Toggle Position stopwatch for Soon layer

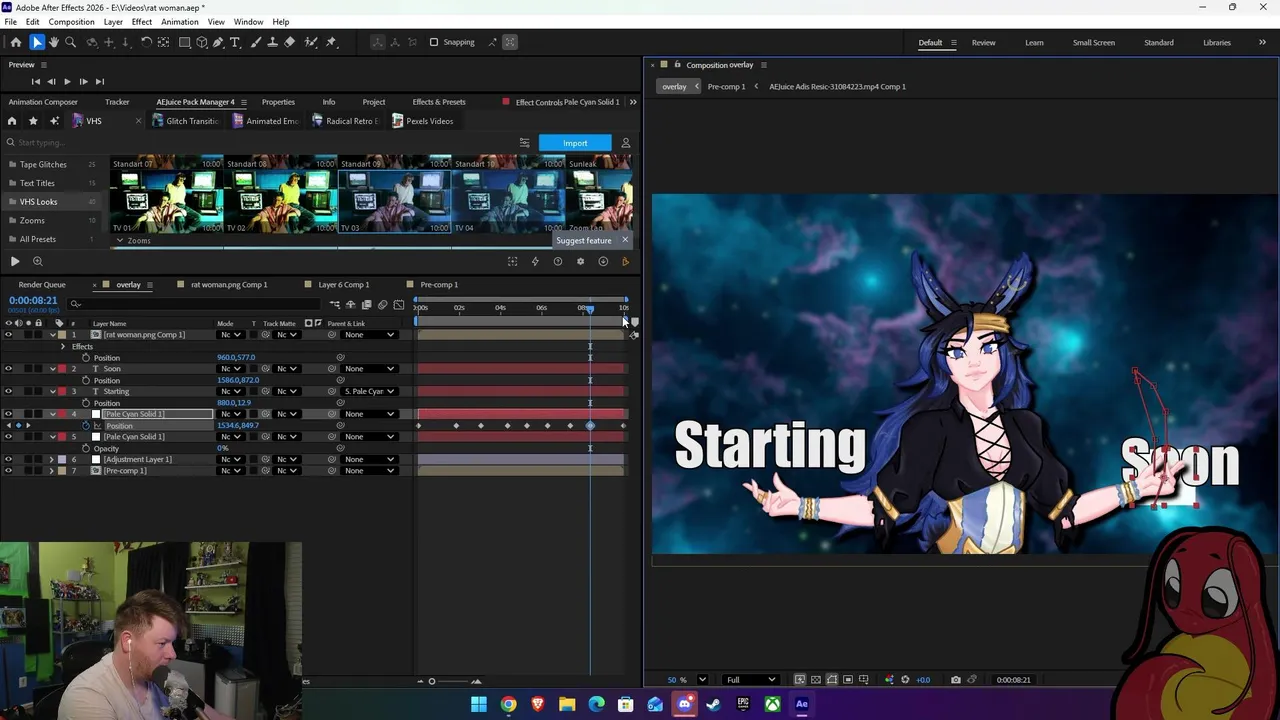point(86,380)
